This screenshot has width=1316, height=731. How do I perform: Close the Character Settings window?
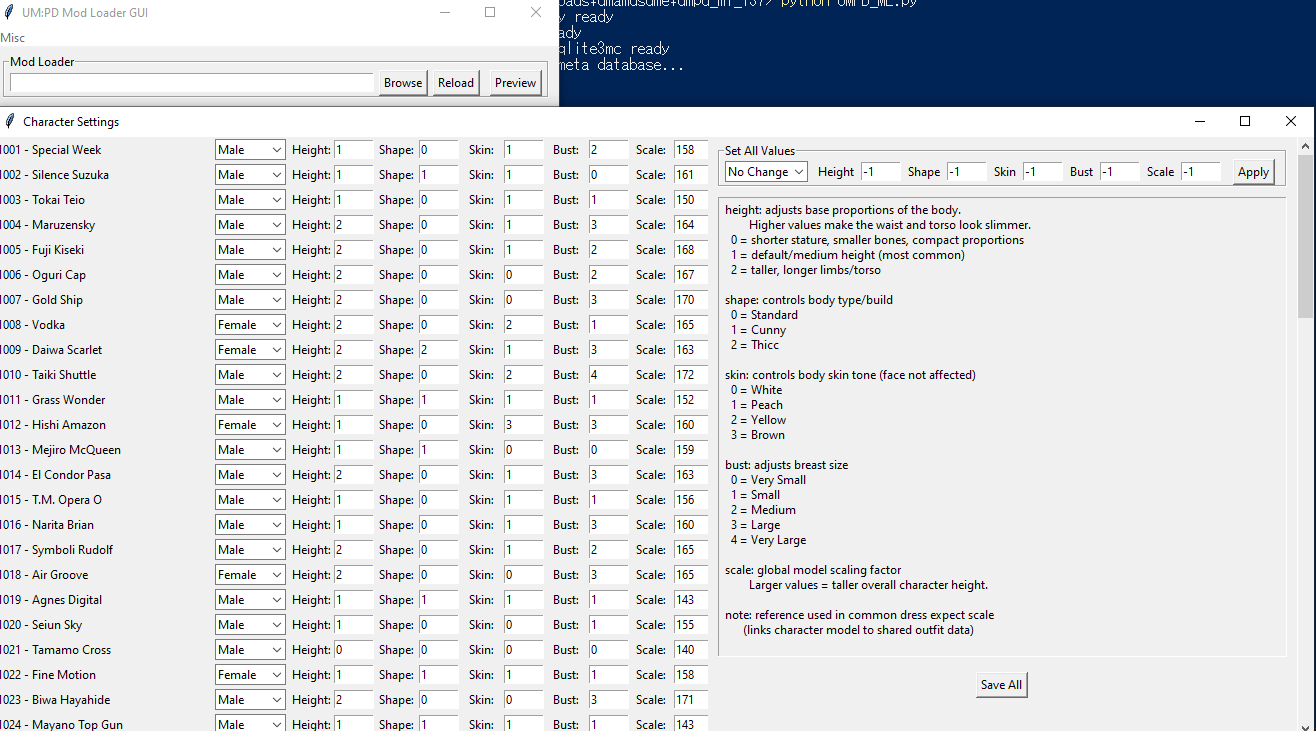click(1291, 121)
